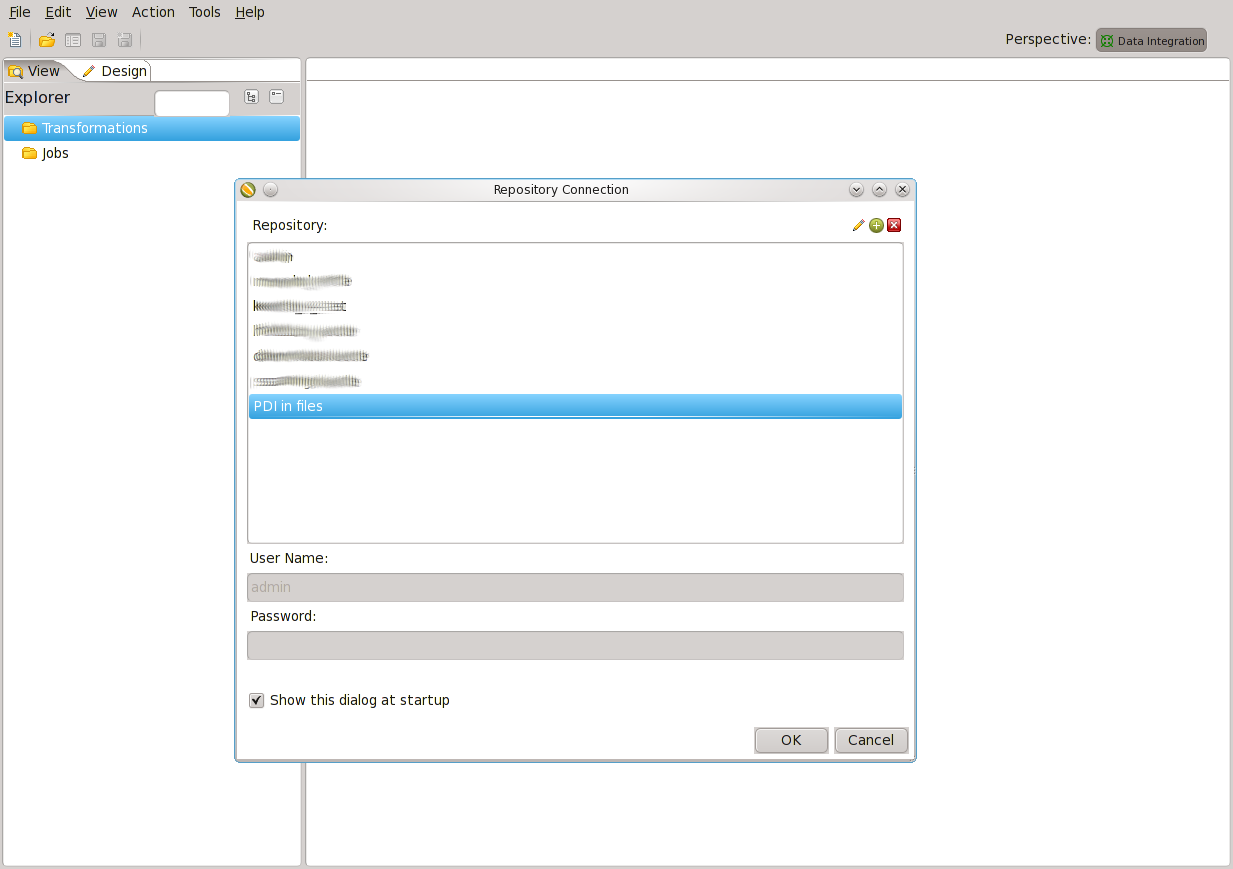Screen dimensions: 1233x869
Task: Click the up chevron in dialog titlebar
Action: [x=879, y=190]
